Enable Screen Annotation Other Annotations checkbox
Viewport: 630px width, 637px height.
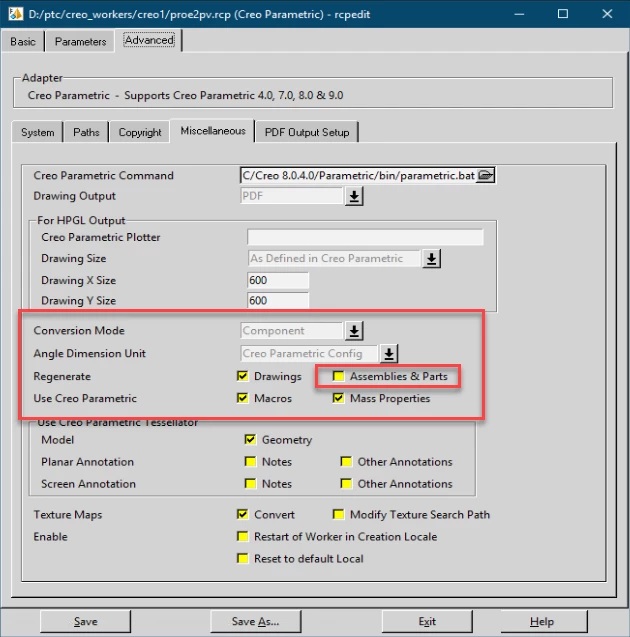346,483
